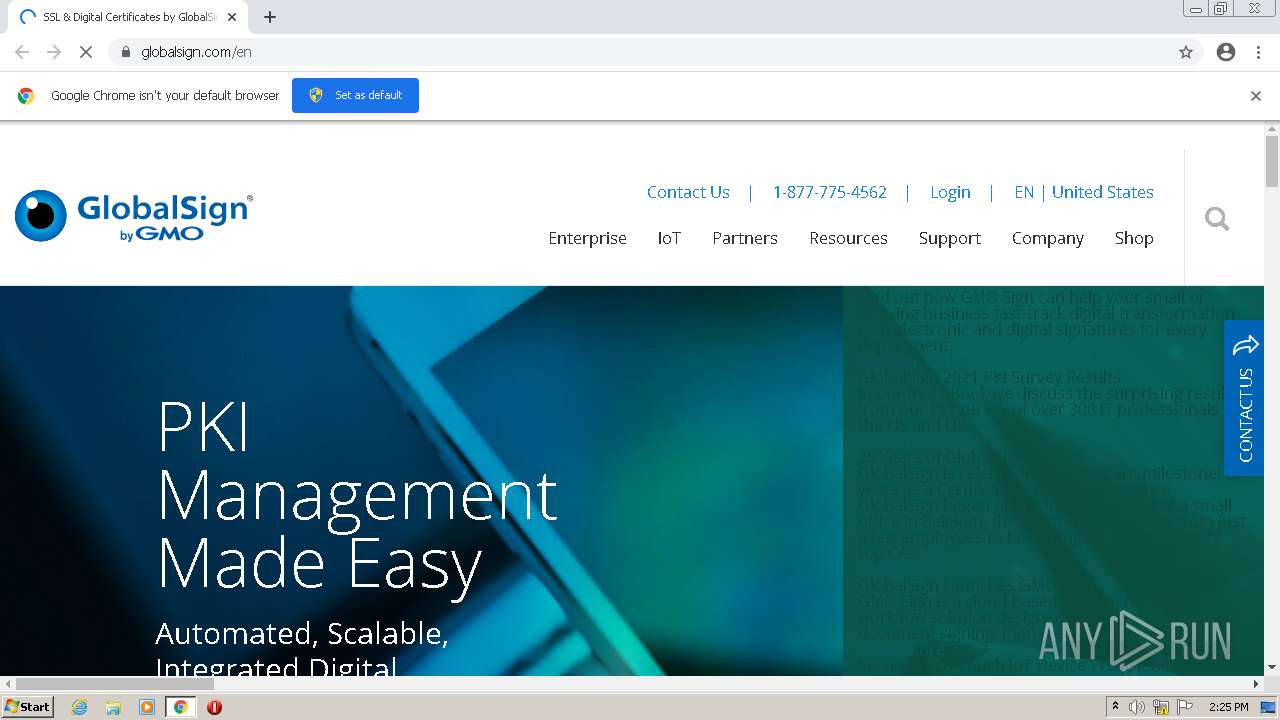Screen dimensions: 1280x720
Task: Click the padlock site info icon
Action: click(126, 52)
